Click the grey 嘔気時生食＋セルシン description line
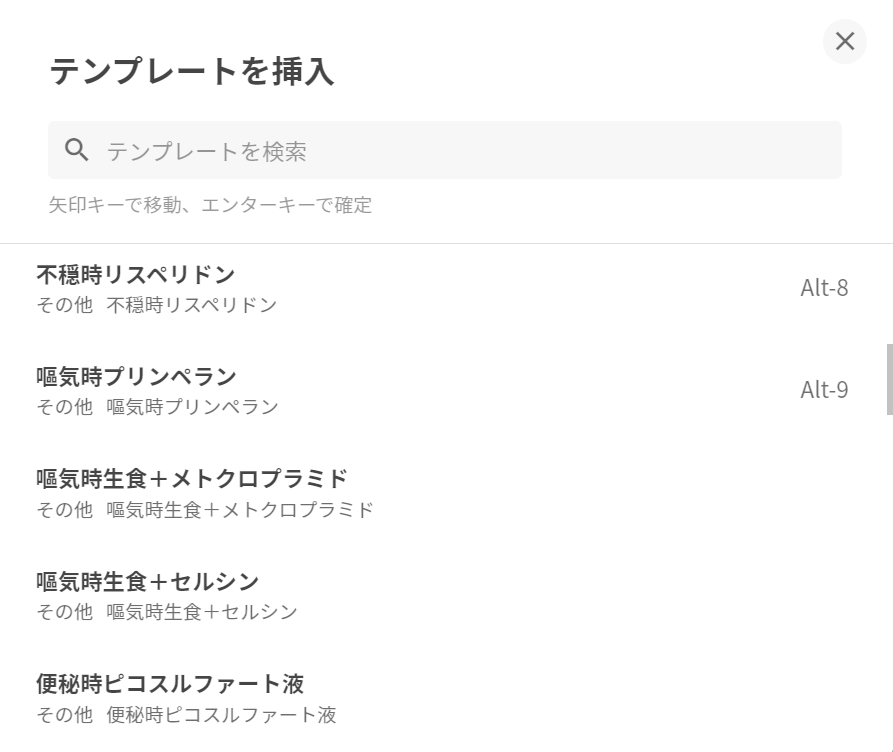The image size is (893, 752). [202, 612]
